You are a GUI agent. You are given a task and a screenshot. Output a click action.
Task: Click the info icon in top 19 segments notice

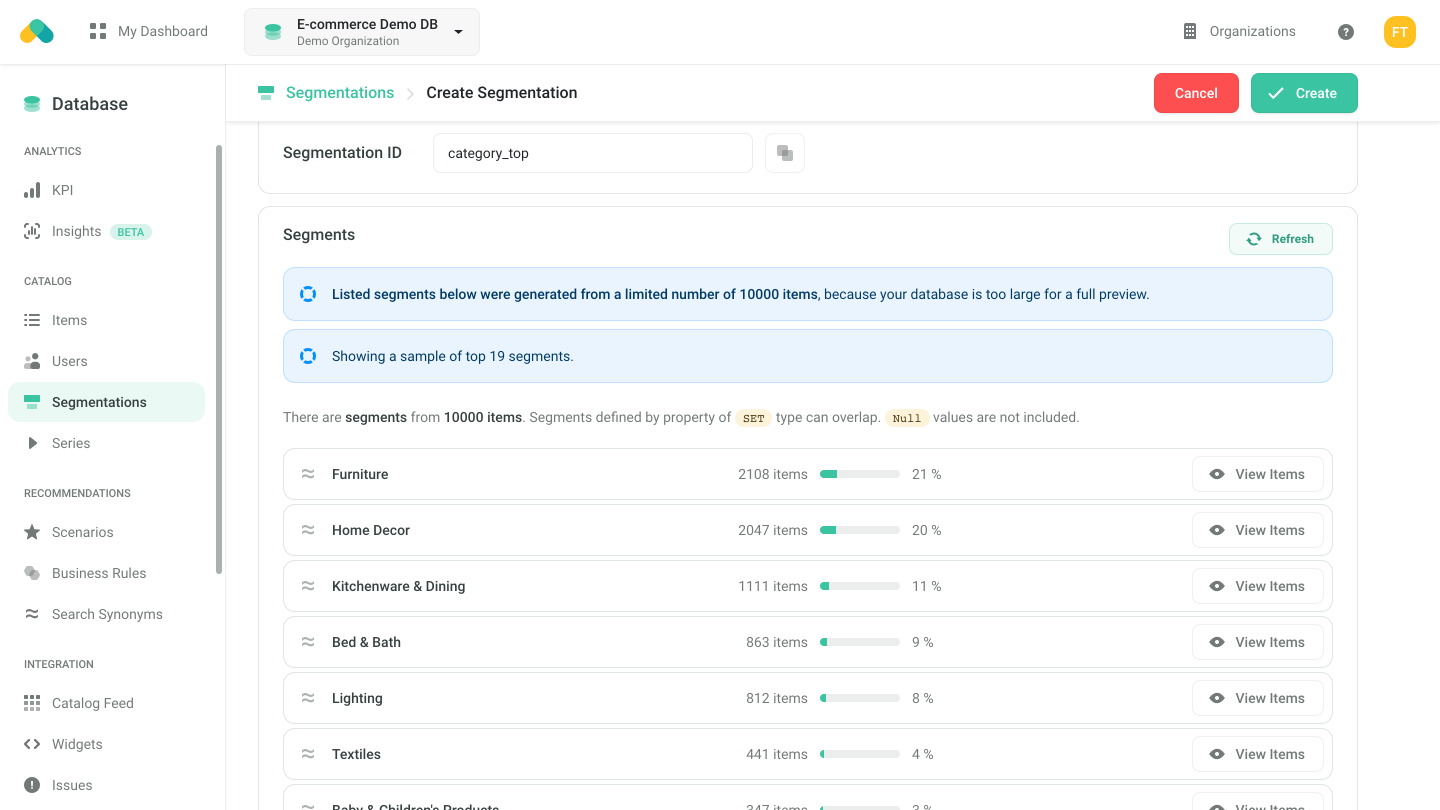[x=308, y=356]
